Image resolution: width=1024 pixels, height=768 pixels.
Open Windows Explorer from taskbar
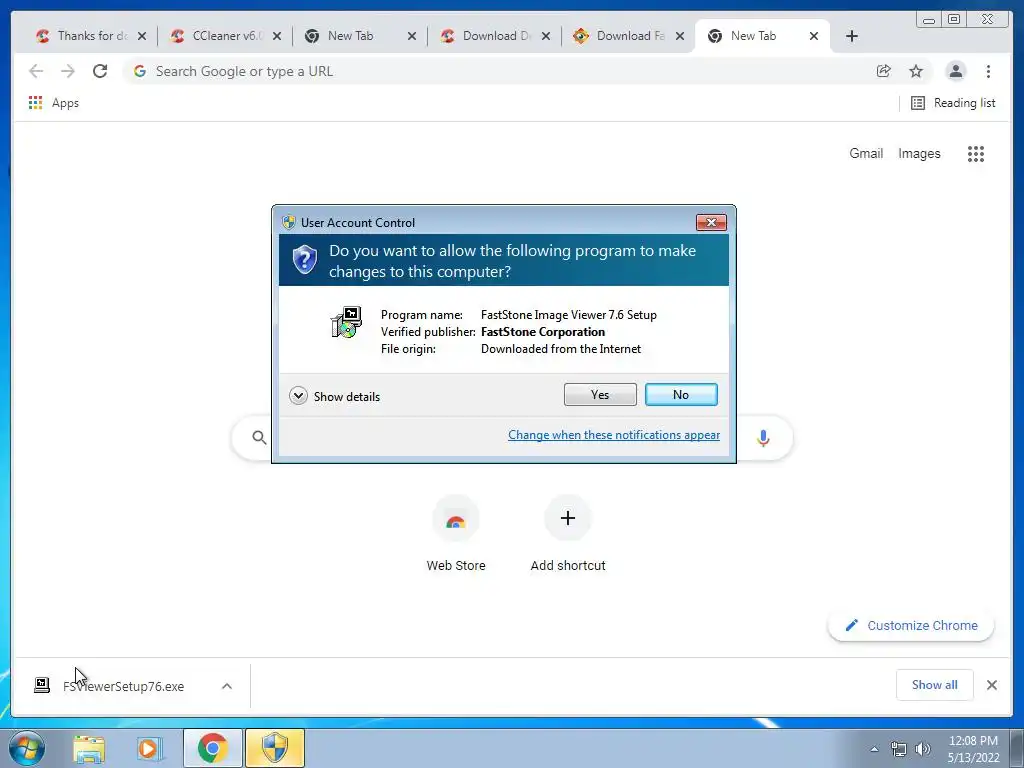click(89, 748)
